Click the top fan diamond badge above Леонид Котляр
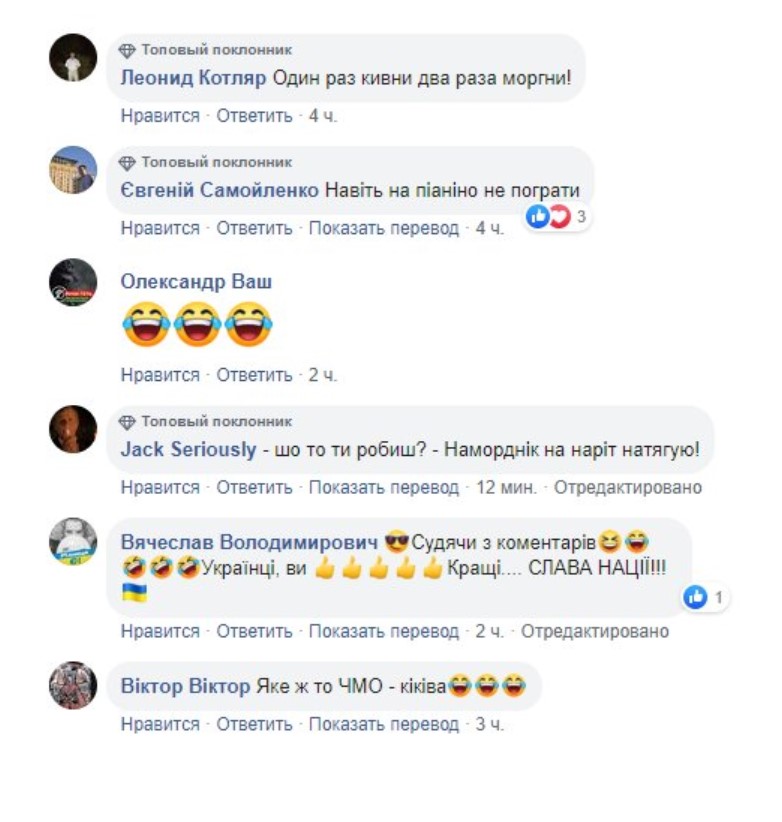This screenshot has height=822, width=782. coord(127,51)
